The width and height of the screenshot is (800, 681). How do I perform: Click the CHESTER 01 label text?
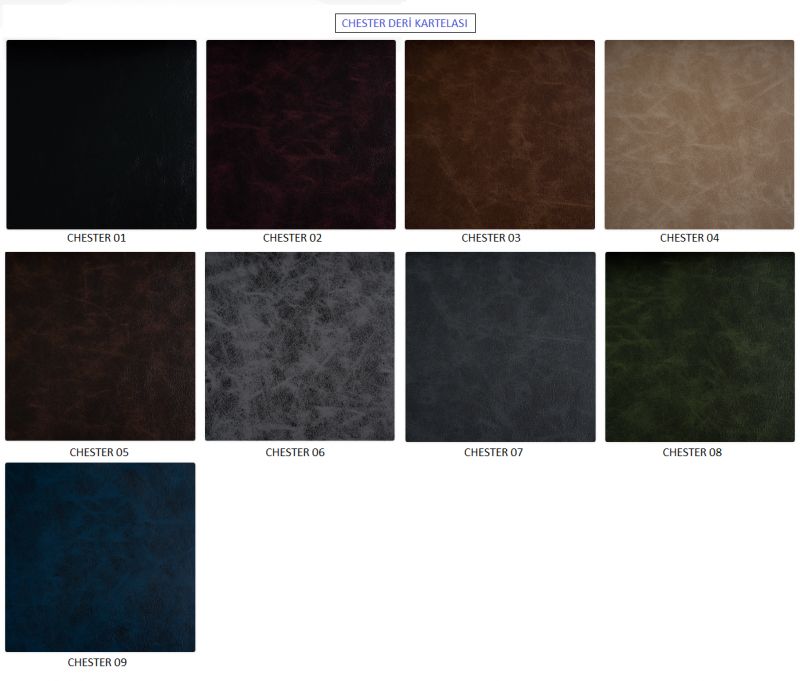tap(96, 238)
